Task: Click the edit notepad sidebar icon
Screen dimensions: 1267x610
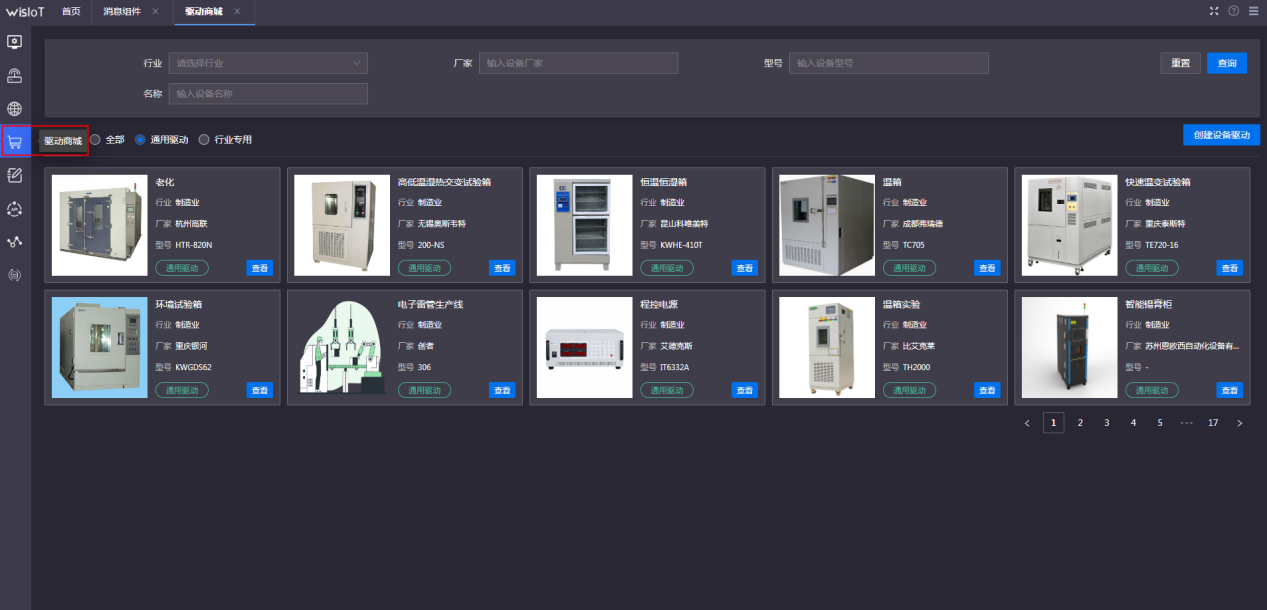Action: pos(14,175)
